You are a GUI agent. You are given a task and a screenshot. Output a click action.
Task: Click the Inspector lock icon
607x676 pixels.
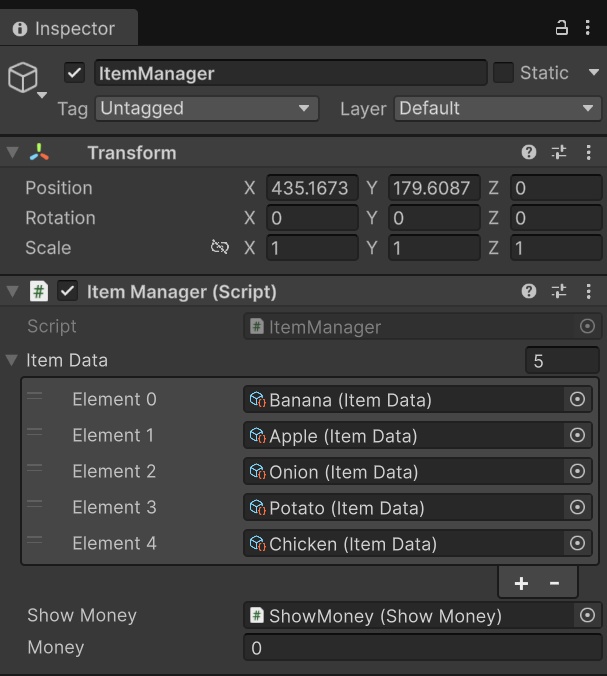tap(561, 28)
